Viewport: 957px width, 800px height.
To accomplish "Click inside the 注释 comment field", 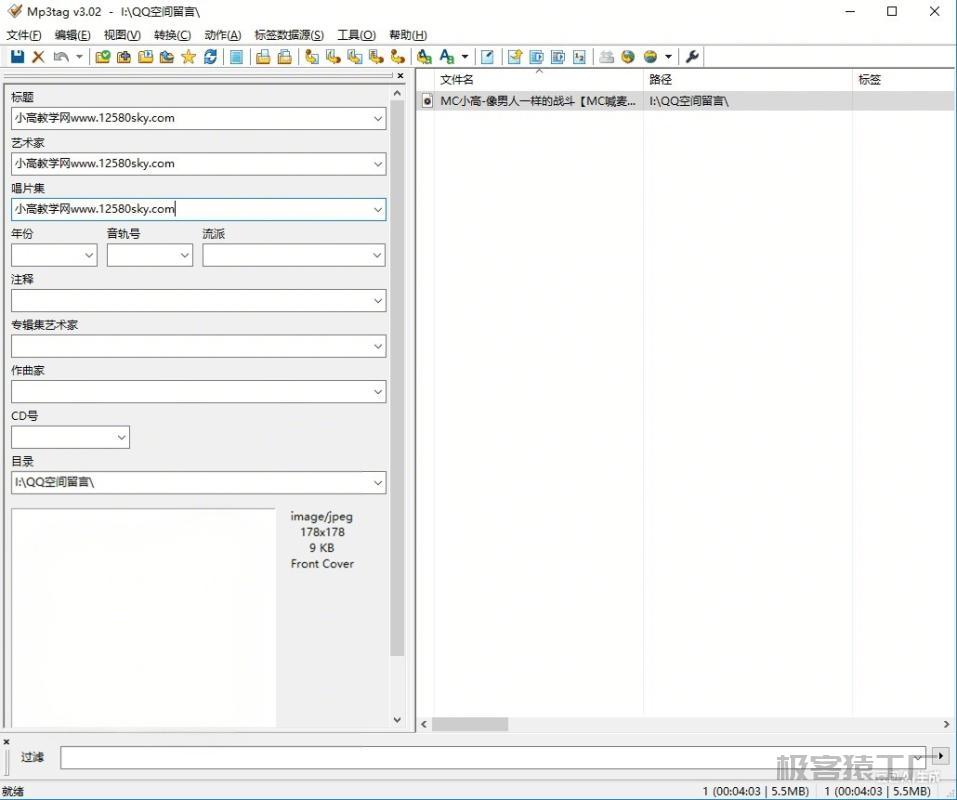I will tap(190, 301).
